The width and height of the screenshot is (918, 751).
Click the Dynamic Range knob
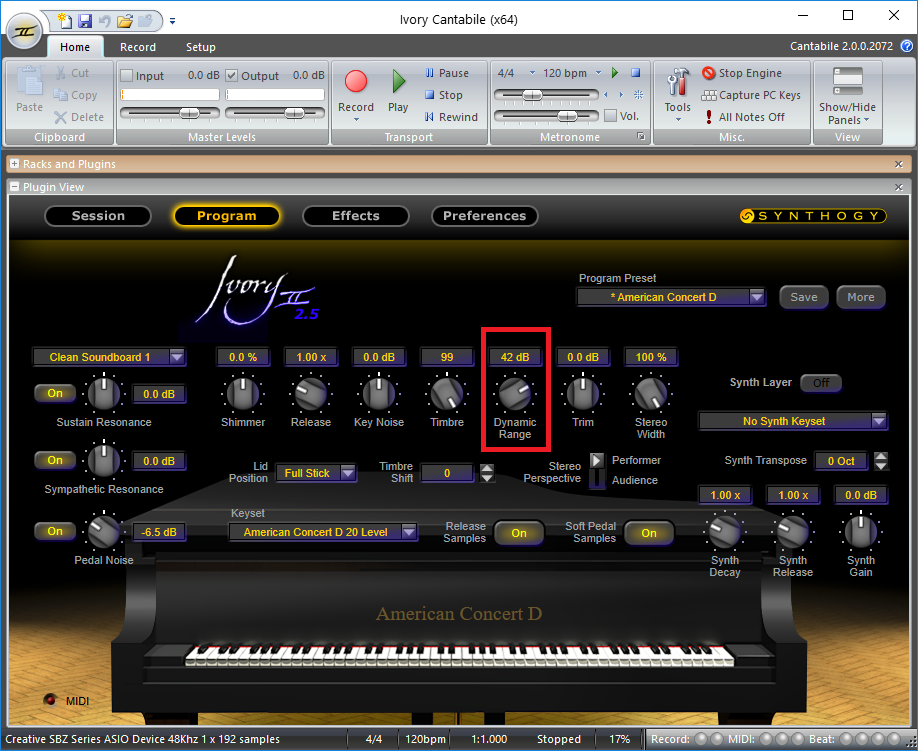pyautogui.click(x=515, y=393)
